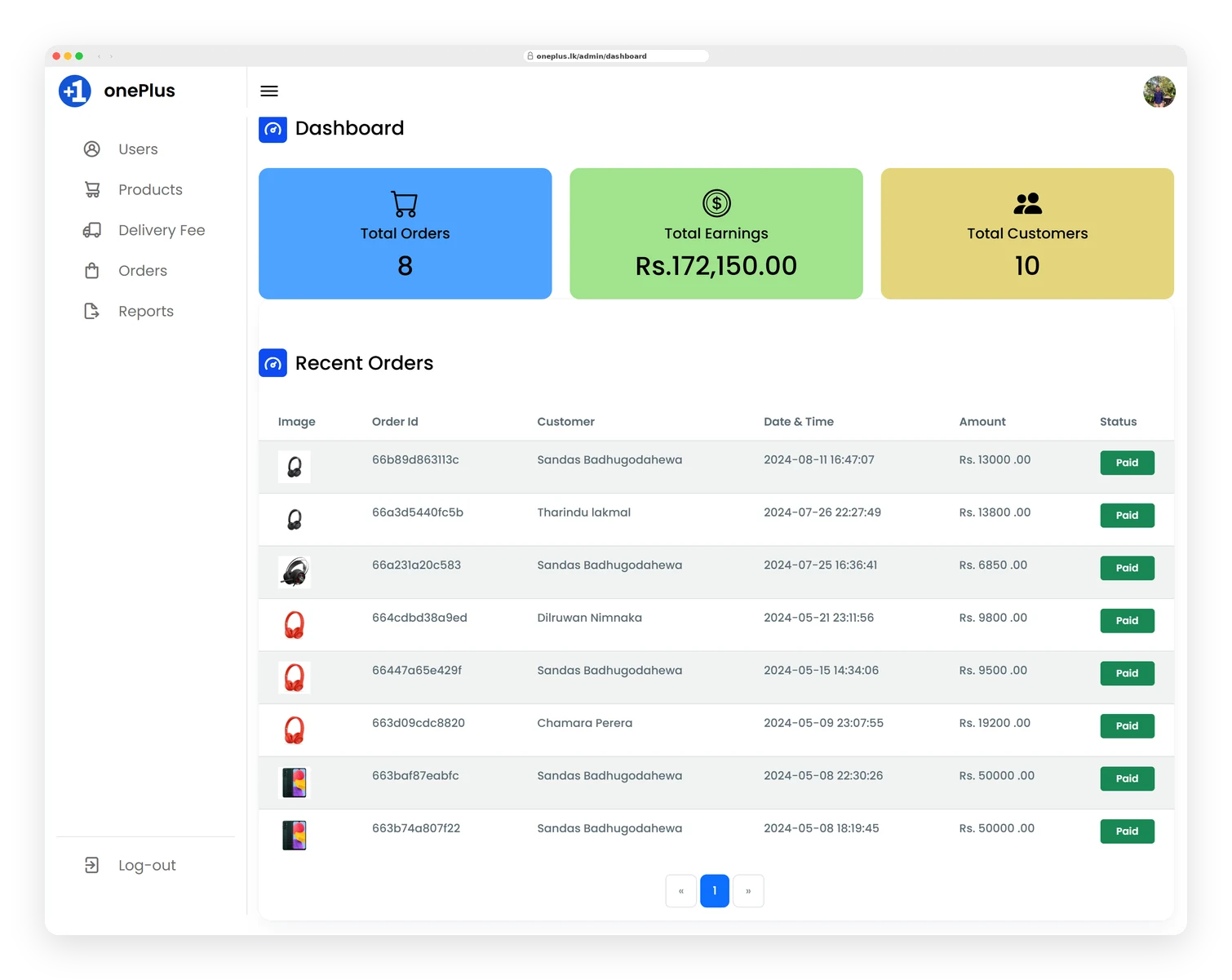
Task: Click Paid status for Chamara Perera's order
Action: point(1127,725)
